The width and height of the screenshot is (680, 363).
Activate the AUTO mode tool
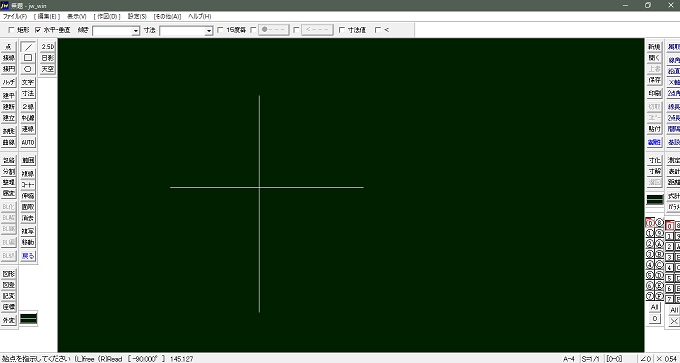28,142
